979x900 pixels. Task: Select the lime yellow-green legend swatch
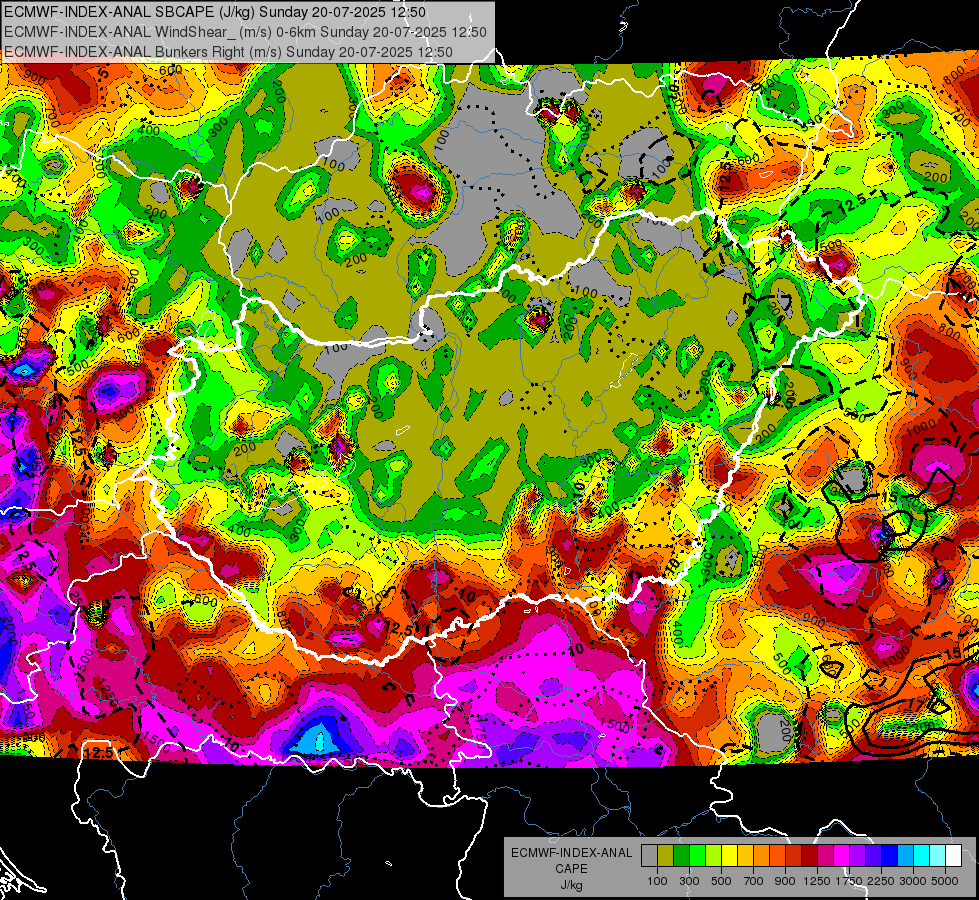pyautogui.click(x=714, y=855)
